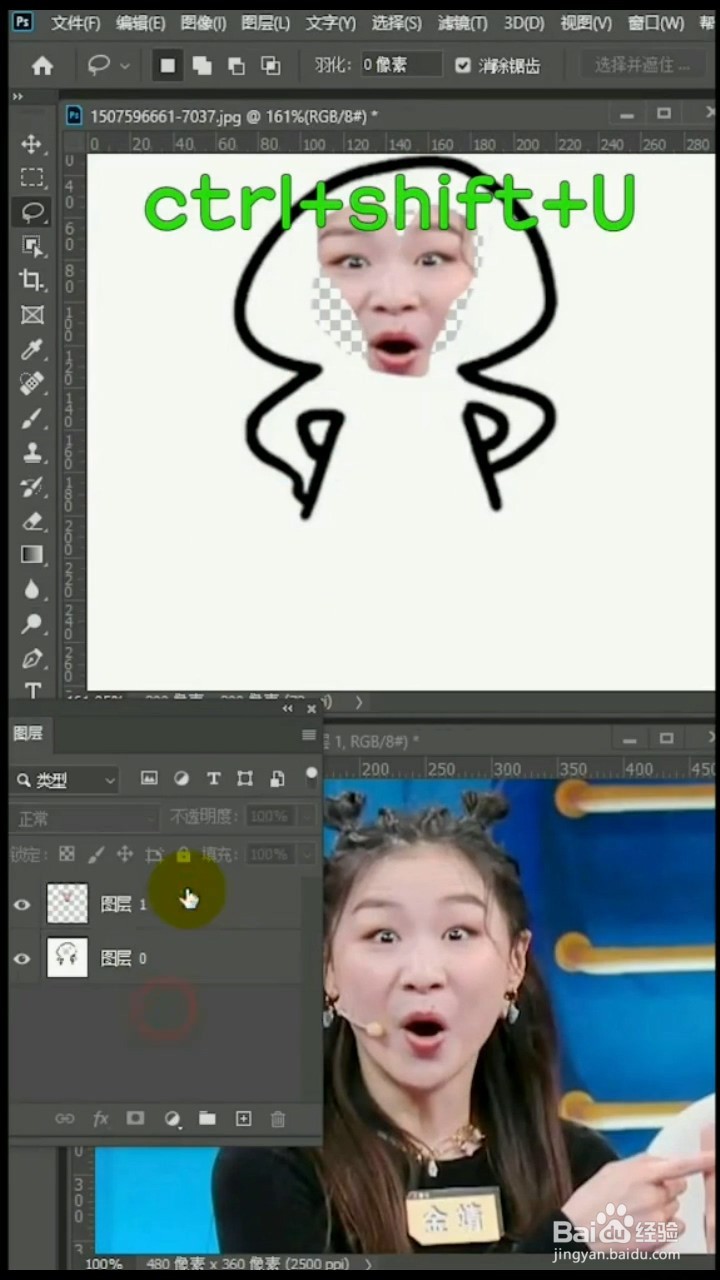The image size is (720, 1280).
Task: Select the 图层 1 layer thumbnail
Action: (67, 903)
